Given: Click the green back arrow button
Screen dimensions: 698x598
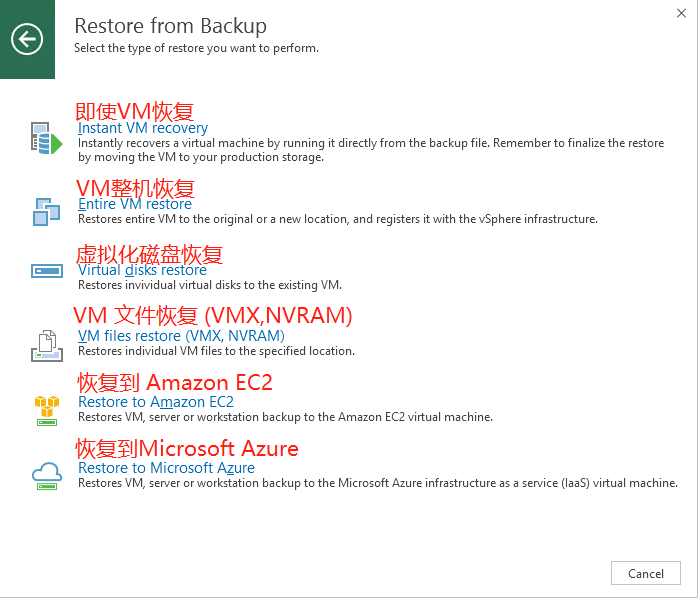Looking at the screenshot, I should point(27,39).
